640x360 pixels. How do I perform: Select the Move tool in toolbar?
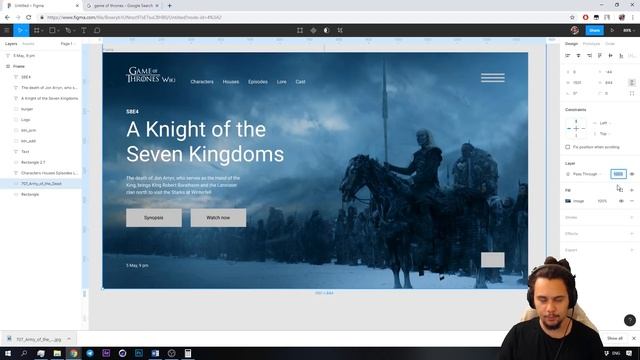point(19,30)
